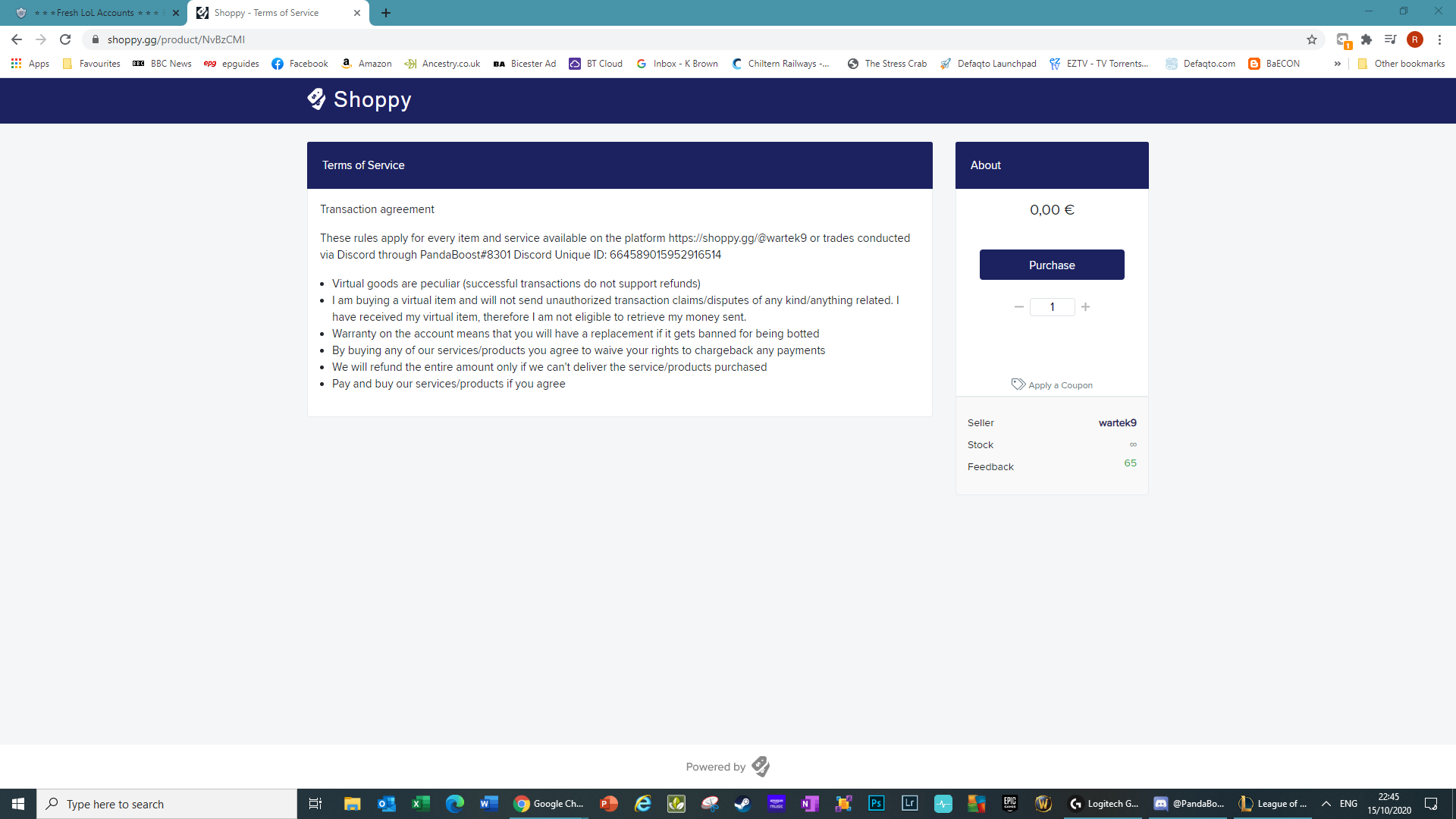1456x819 pixels.
Task: Open Other bookmarks folder
Action: 1401,64
